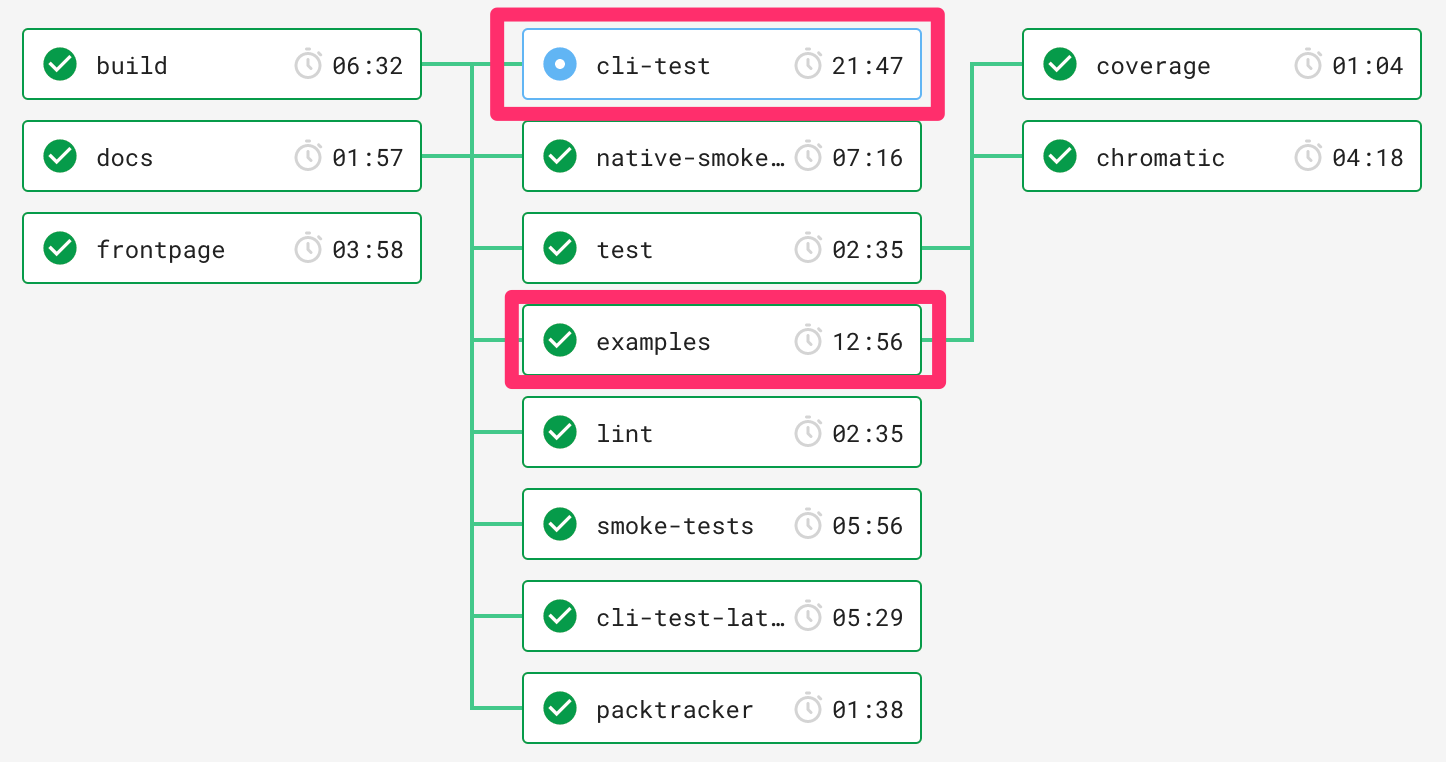Click the clock icon on the packtracker job
The width and height of the screenshot is (1446, 762).
(808, 708)
